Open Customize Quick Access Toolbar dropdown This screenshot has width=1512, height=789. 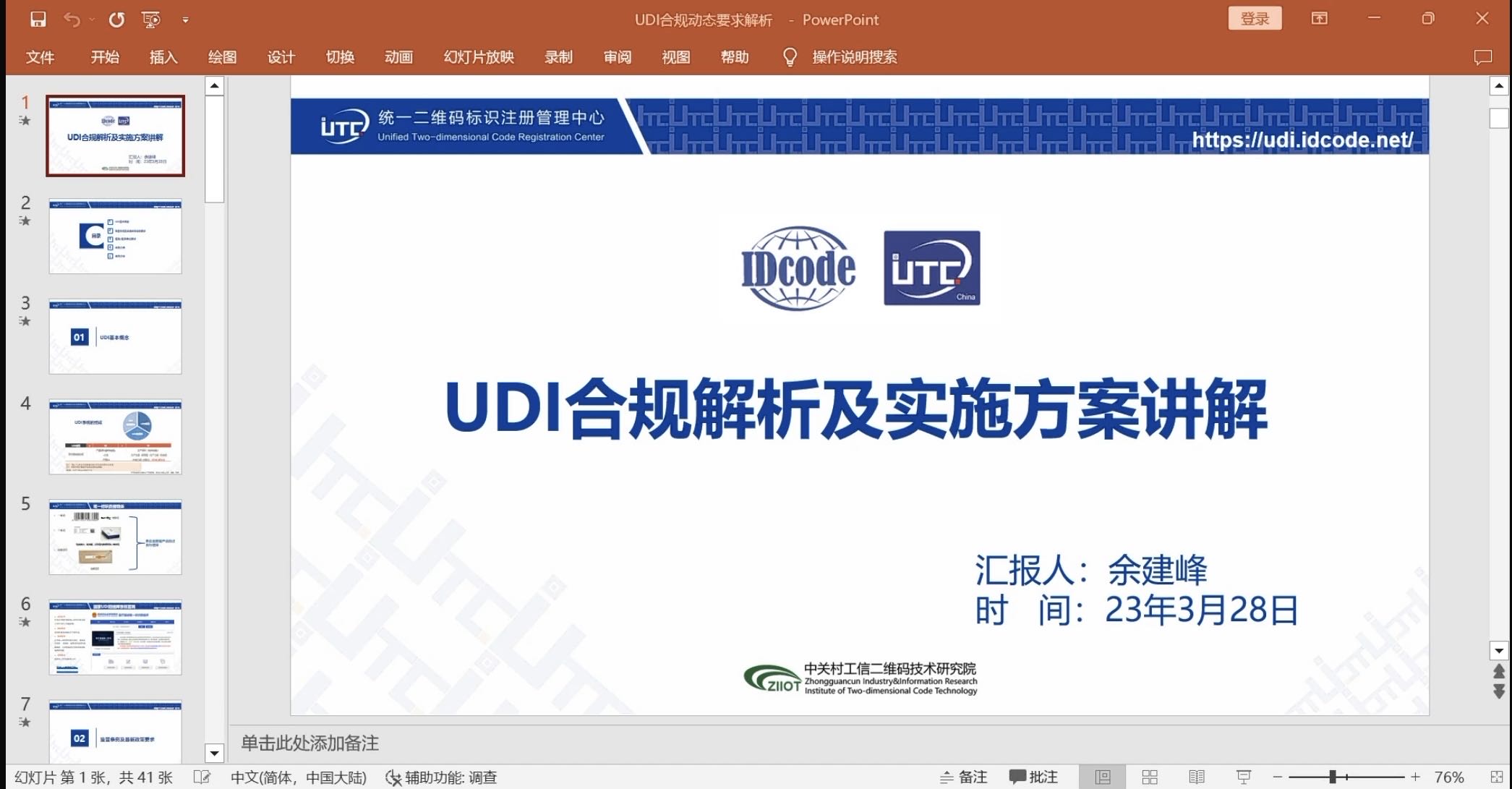[186, 20]
